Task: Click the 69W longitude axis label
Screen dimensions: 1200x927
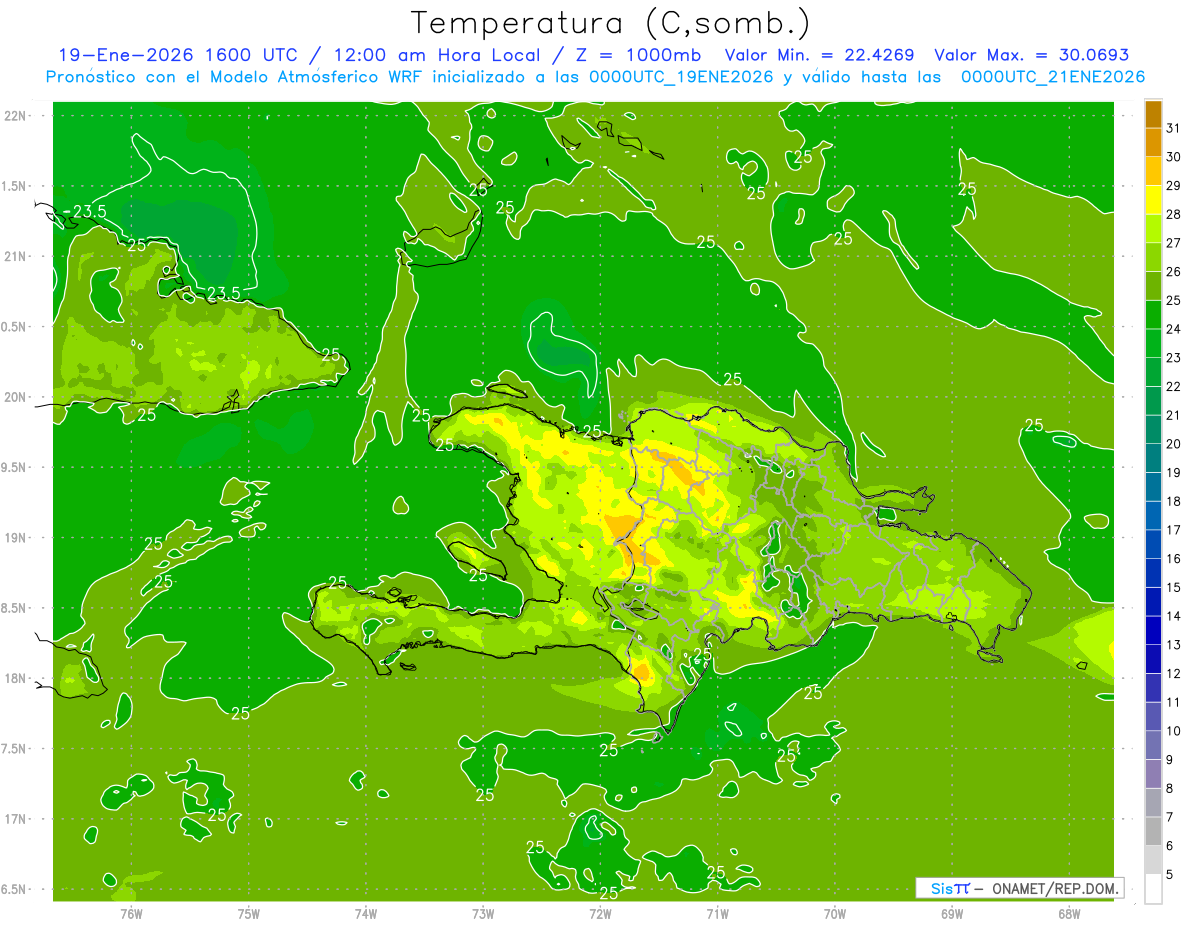Action: click(x=951, y=914)
